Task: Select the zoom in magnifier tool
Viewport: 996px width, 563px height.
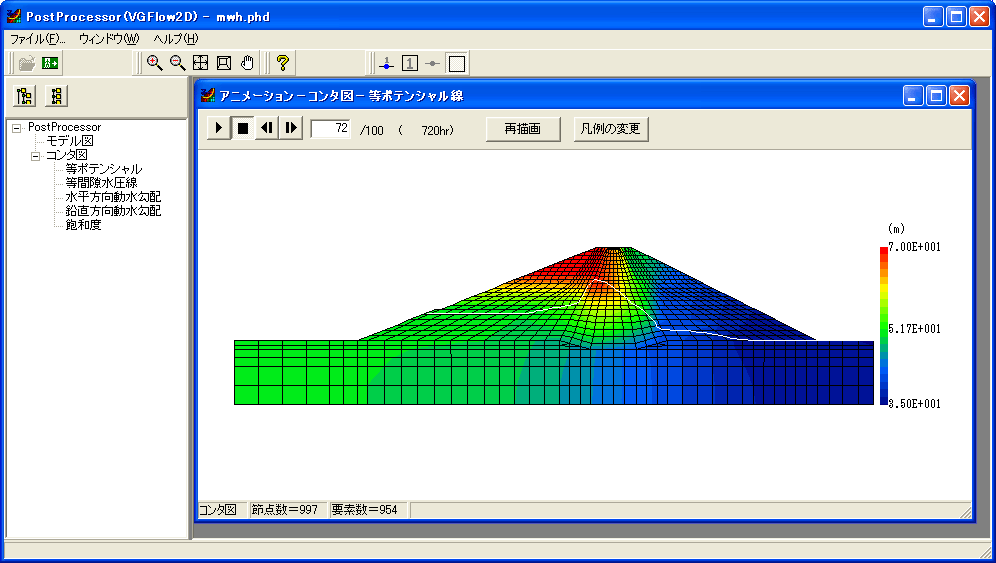Action: (x=154, y=63)
